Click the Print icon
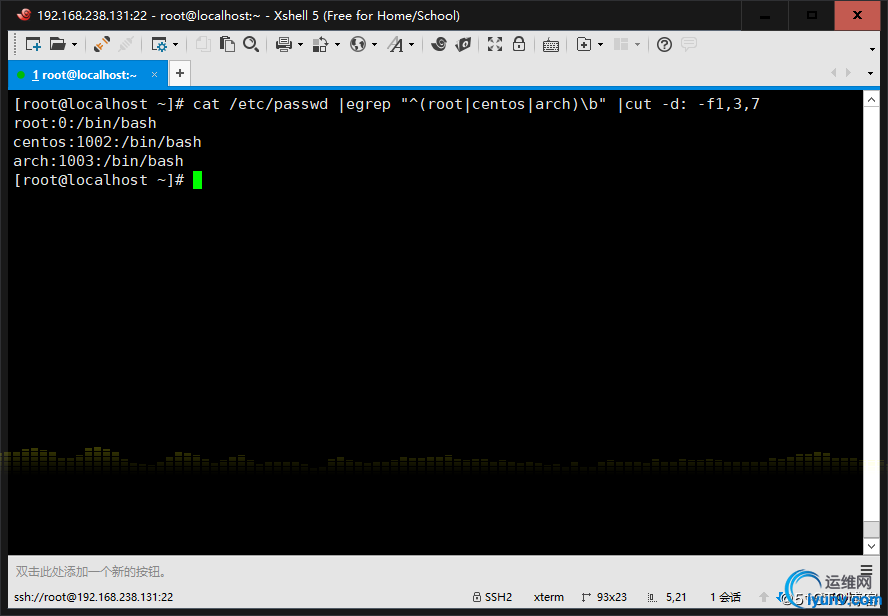The height and width of the screenshot is (616, 888). (284, 44)
